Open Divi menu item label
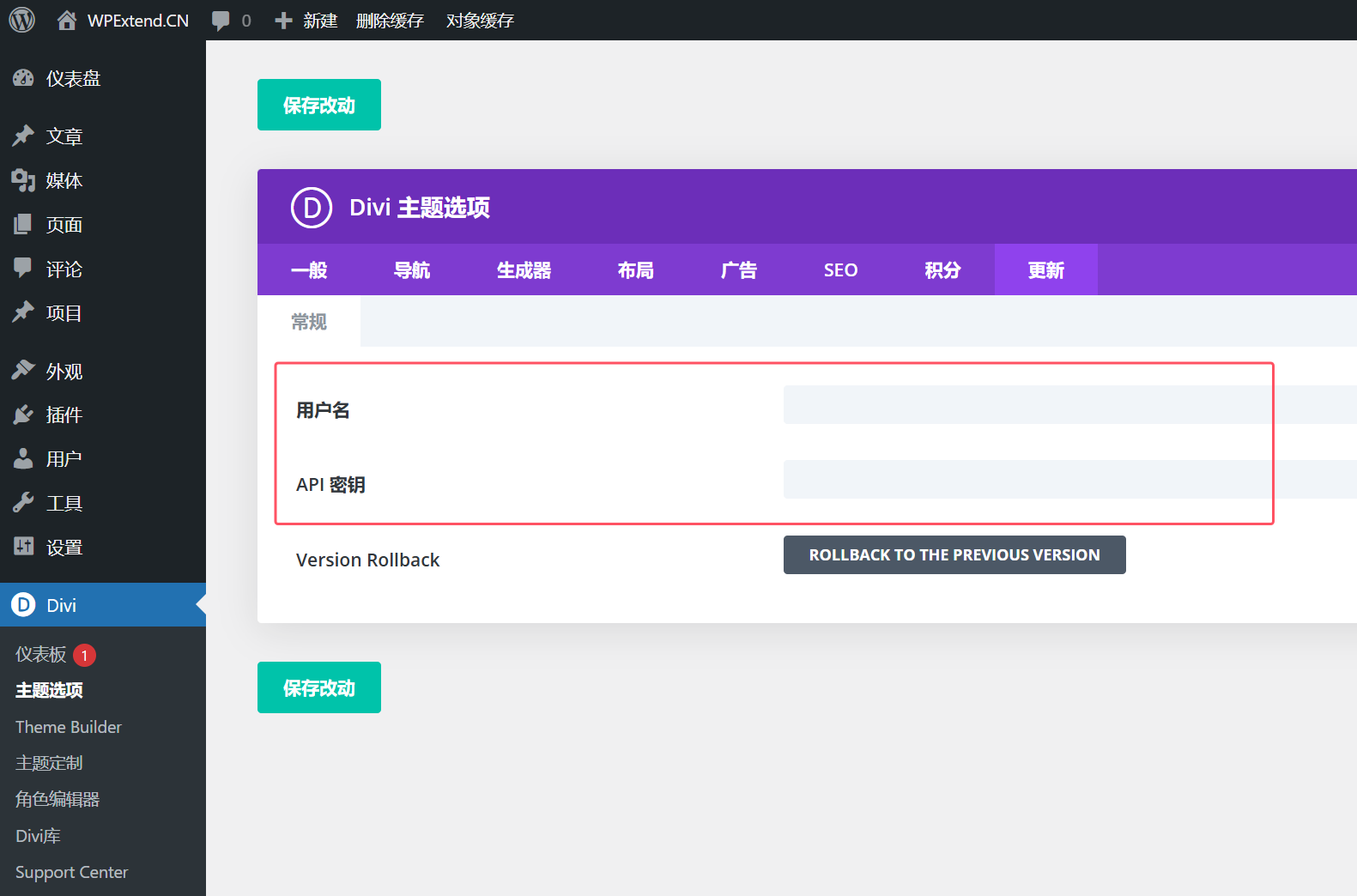Image resolution: width=1357 pixels, height=896 pixels. coord(62,605)
